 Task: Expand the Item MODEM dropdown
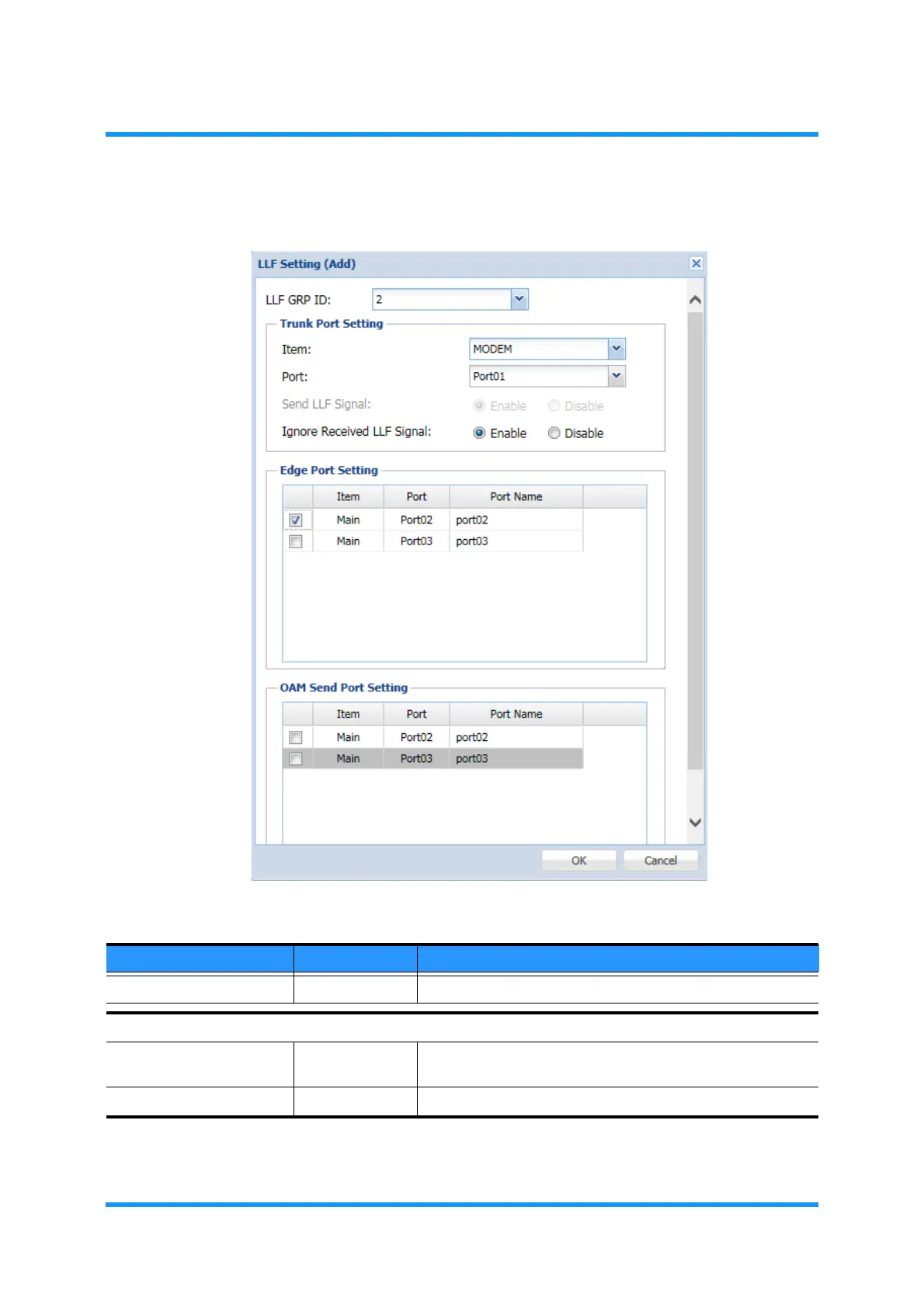(x=617, y=349)
